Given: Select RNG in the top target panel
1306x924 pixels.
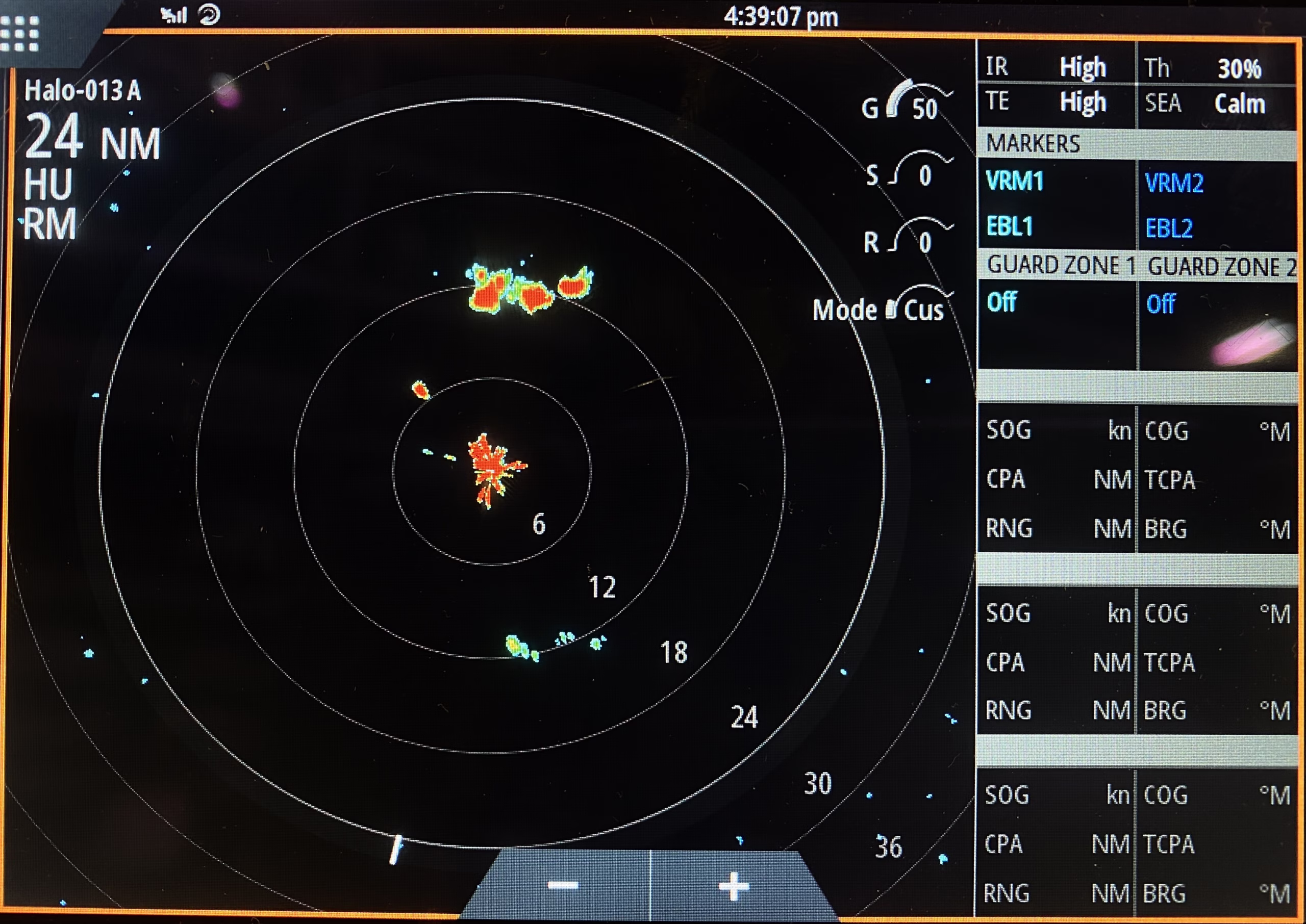Looking at the screenshot, I should point(1009,529).
